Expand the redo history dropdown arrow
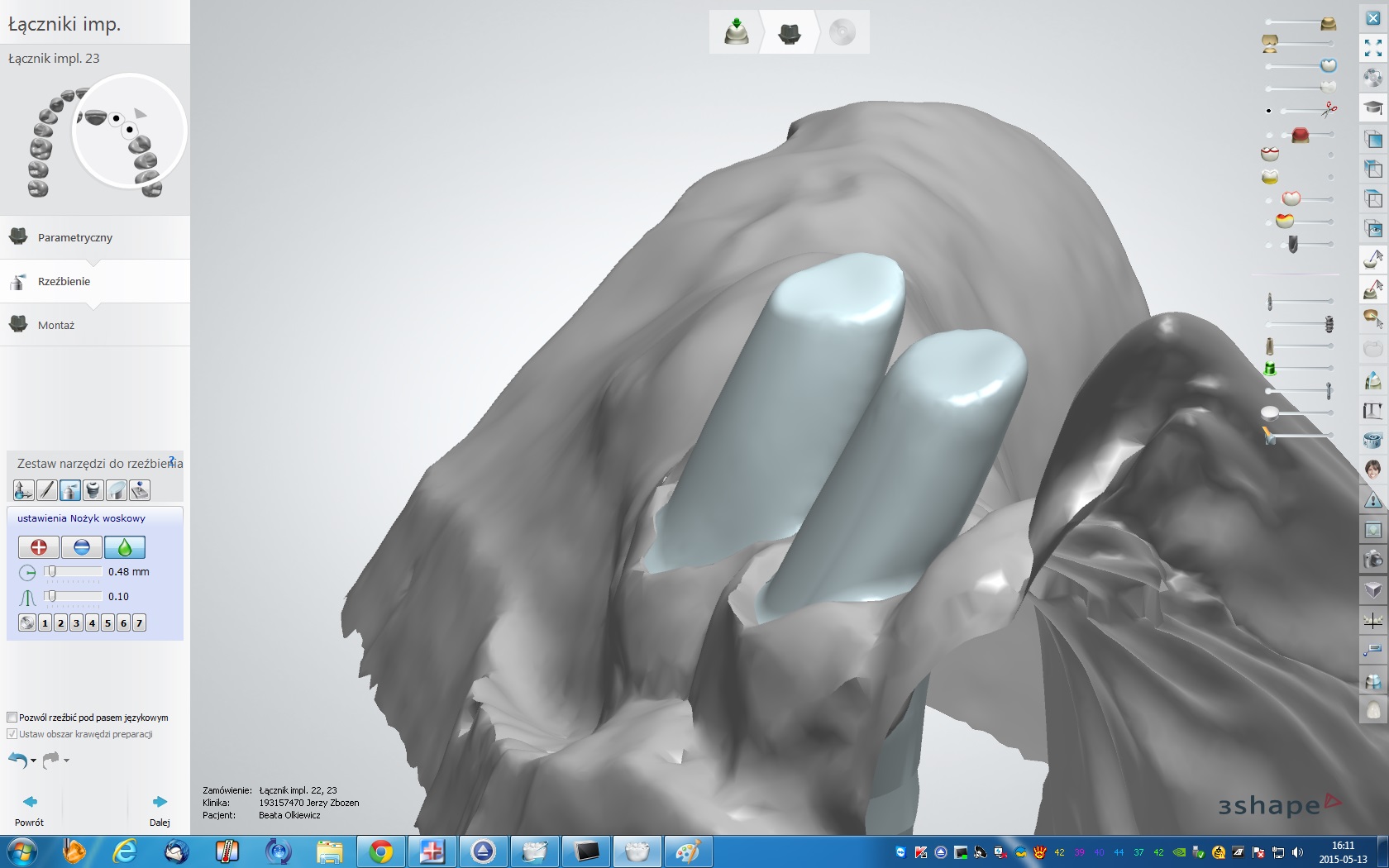The width and height of the screenshot is (1389, 868). coord(66,761)
